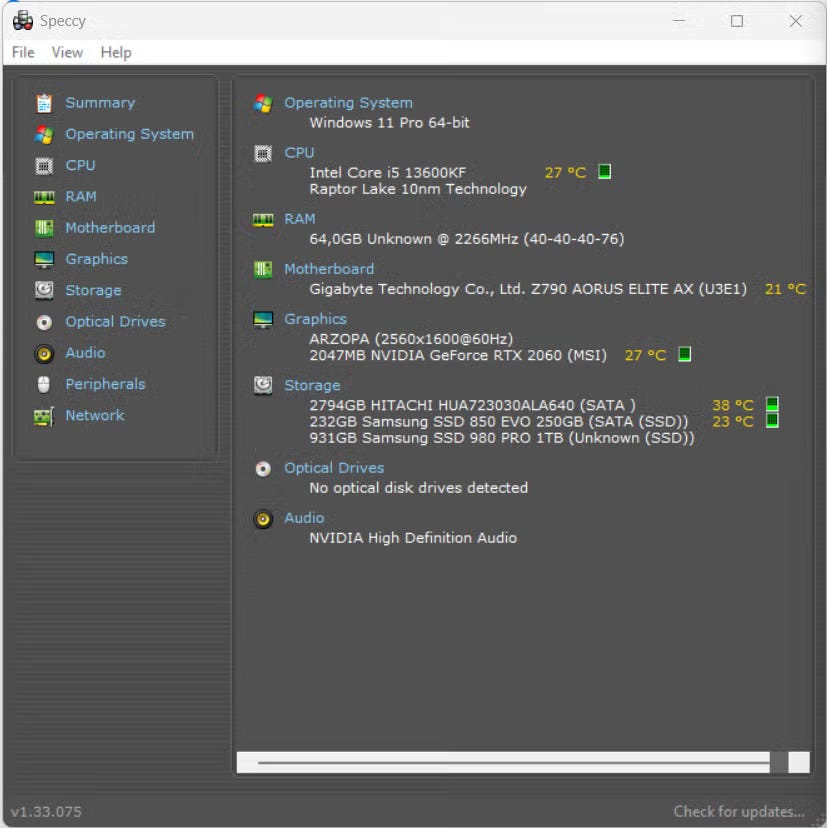Open the CPU section in sidebar
Screen dimensions: 827x828
coord(80,165)
